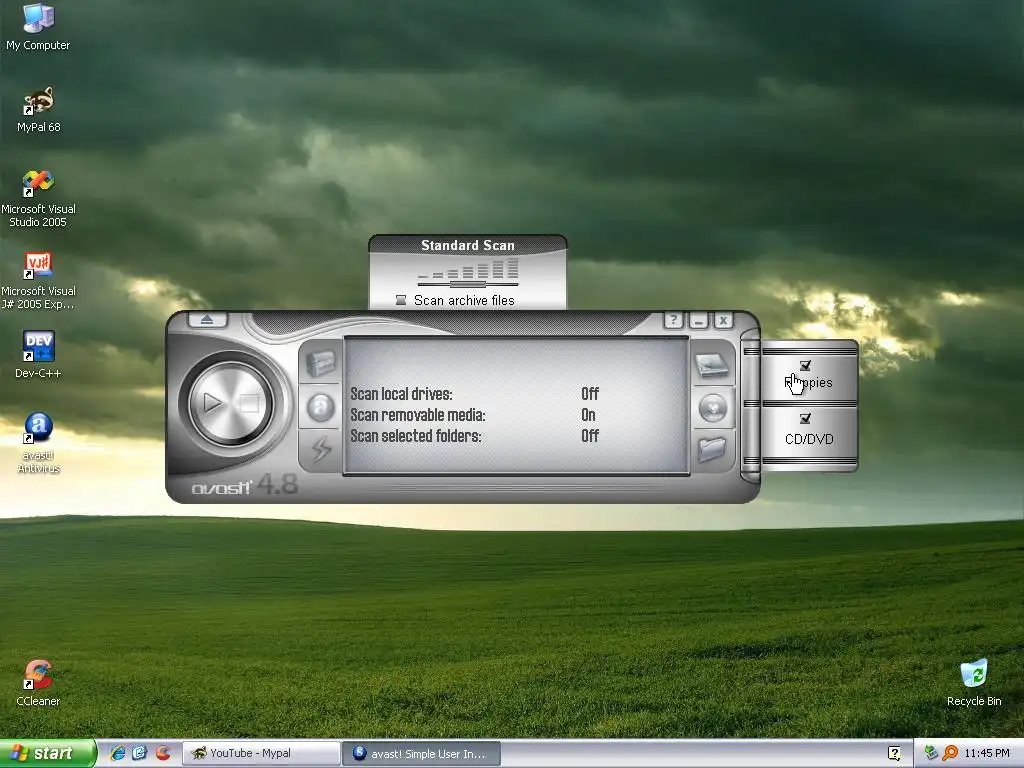Click 'Scan local drives:' text
The height and width of the screenshot is (768, 1024).
(x=401, y=394)
